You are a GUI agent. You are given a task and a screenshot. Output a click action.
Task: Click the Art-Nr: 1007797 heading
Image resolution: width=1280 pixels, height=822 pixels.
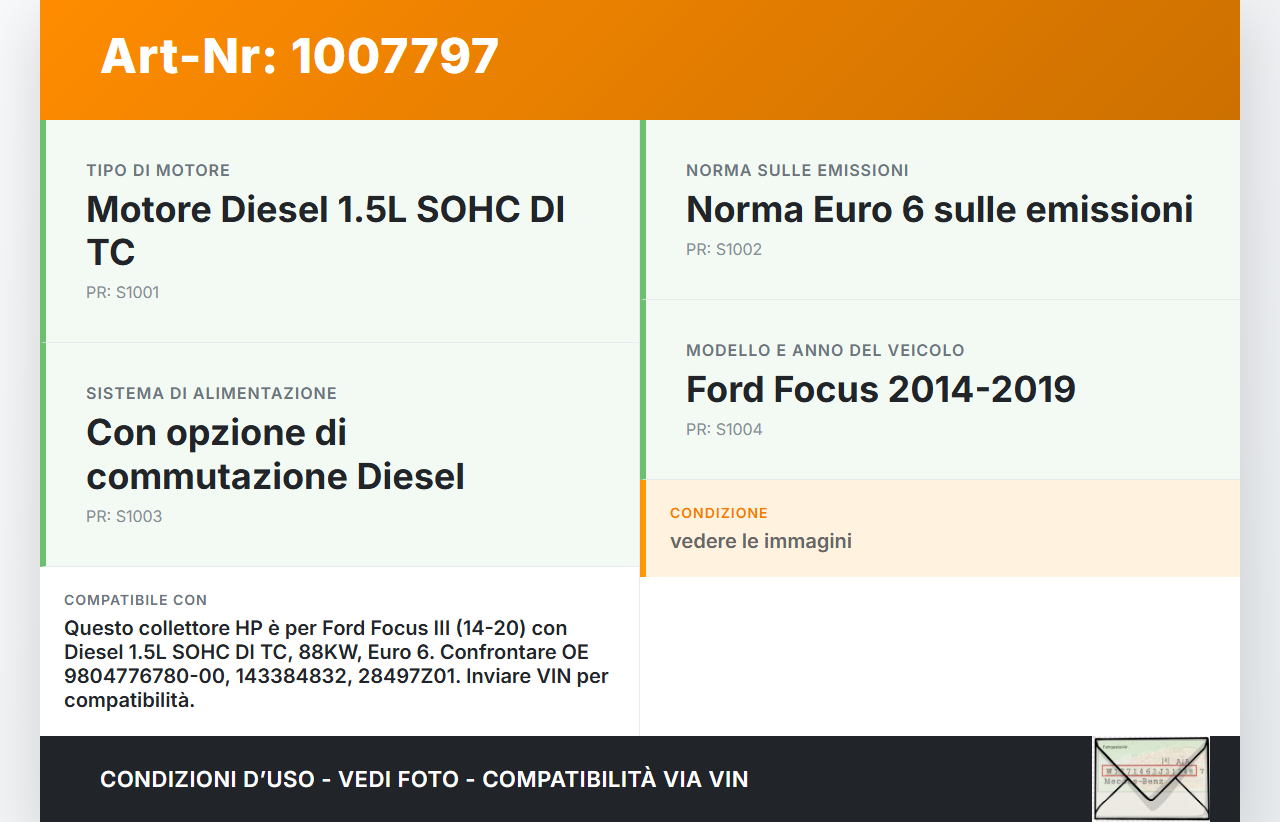click(299, 56)
